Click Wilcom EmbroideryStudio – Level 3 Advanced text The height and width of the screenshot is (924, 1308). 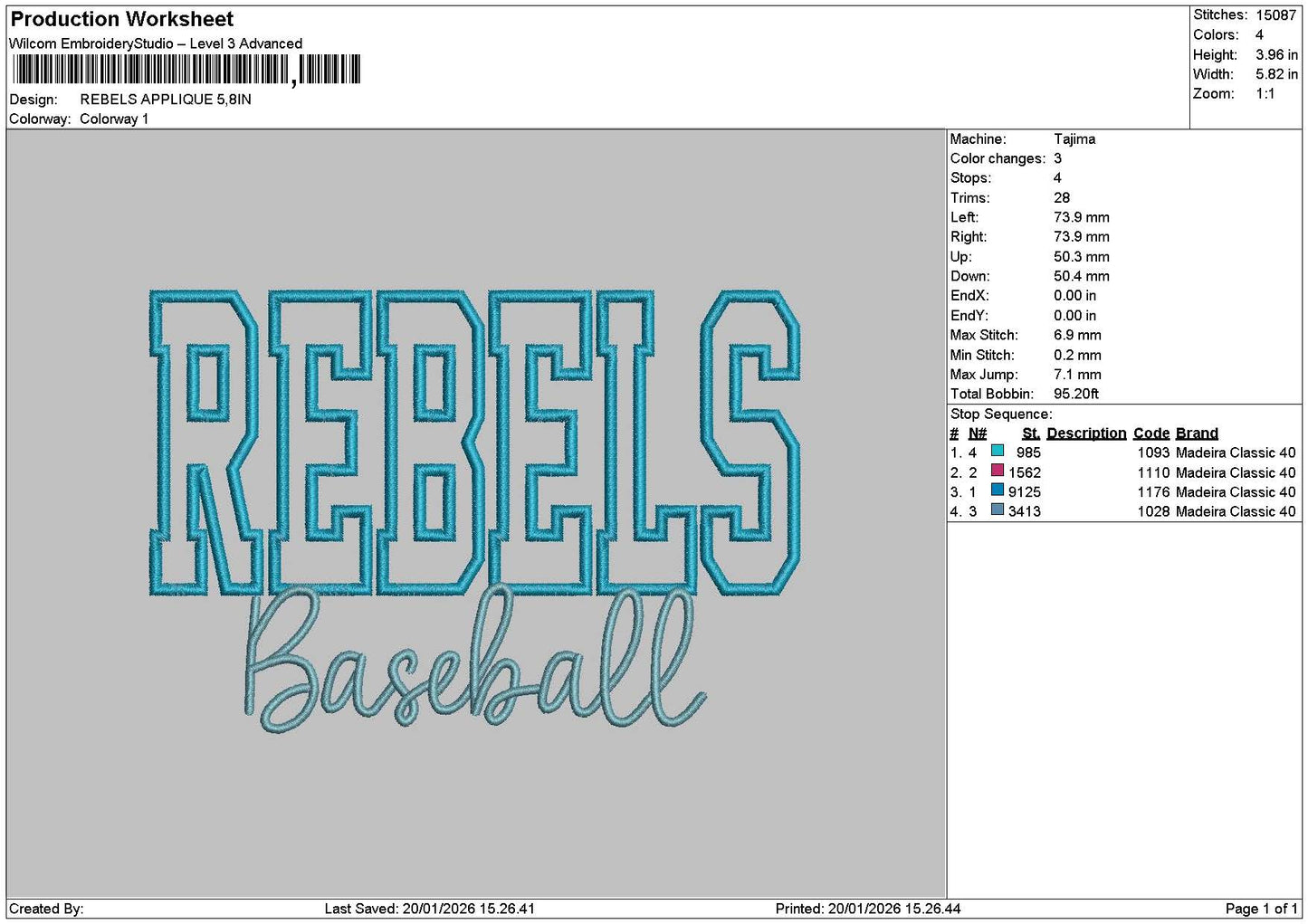coord(156,43)
